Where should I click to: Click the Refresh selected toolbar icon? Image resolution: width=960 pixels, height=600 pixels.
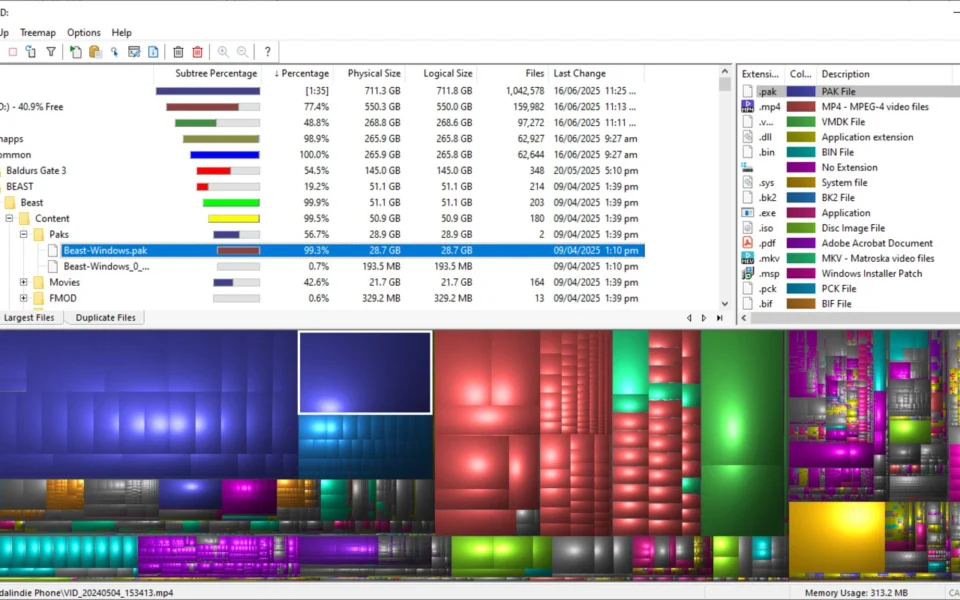coord(31,52)
